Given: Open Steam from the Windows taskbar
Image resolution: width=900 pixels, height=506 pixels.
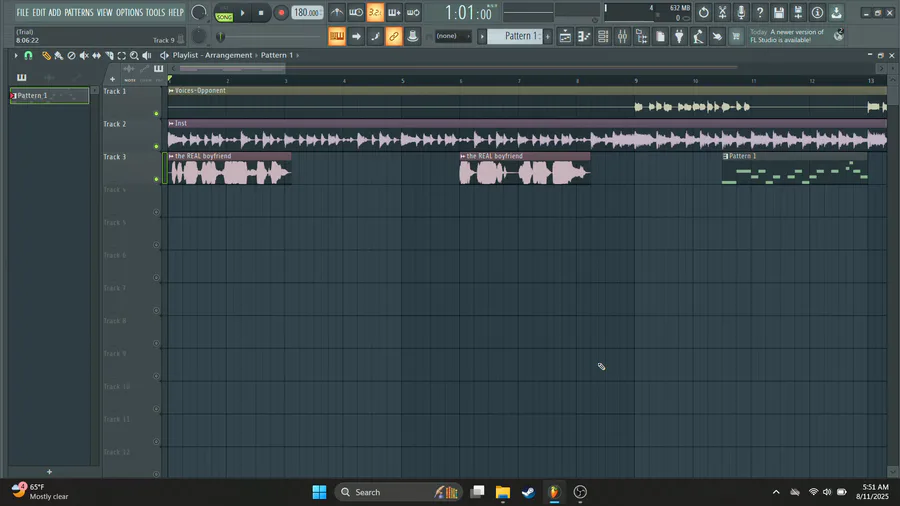Looking at the screenshot, I should 528,492.
